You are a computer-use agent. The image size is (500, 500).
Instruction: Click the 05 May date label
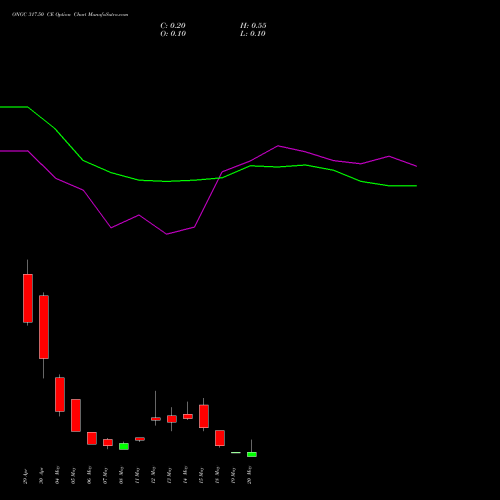click(x=74, y=475)
